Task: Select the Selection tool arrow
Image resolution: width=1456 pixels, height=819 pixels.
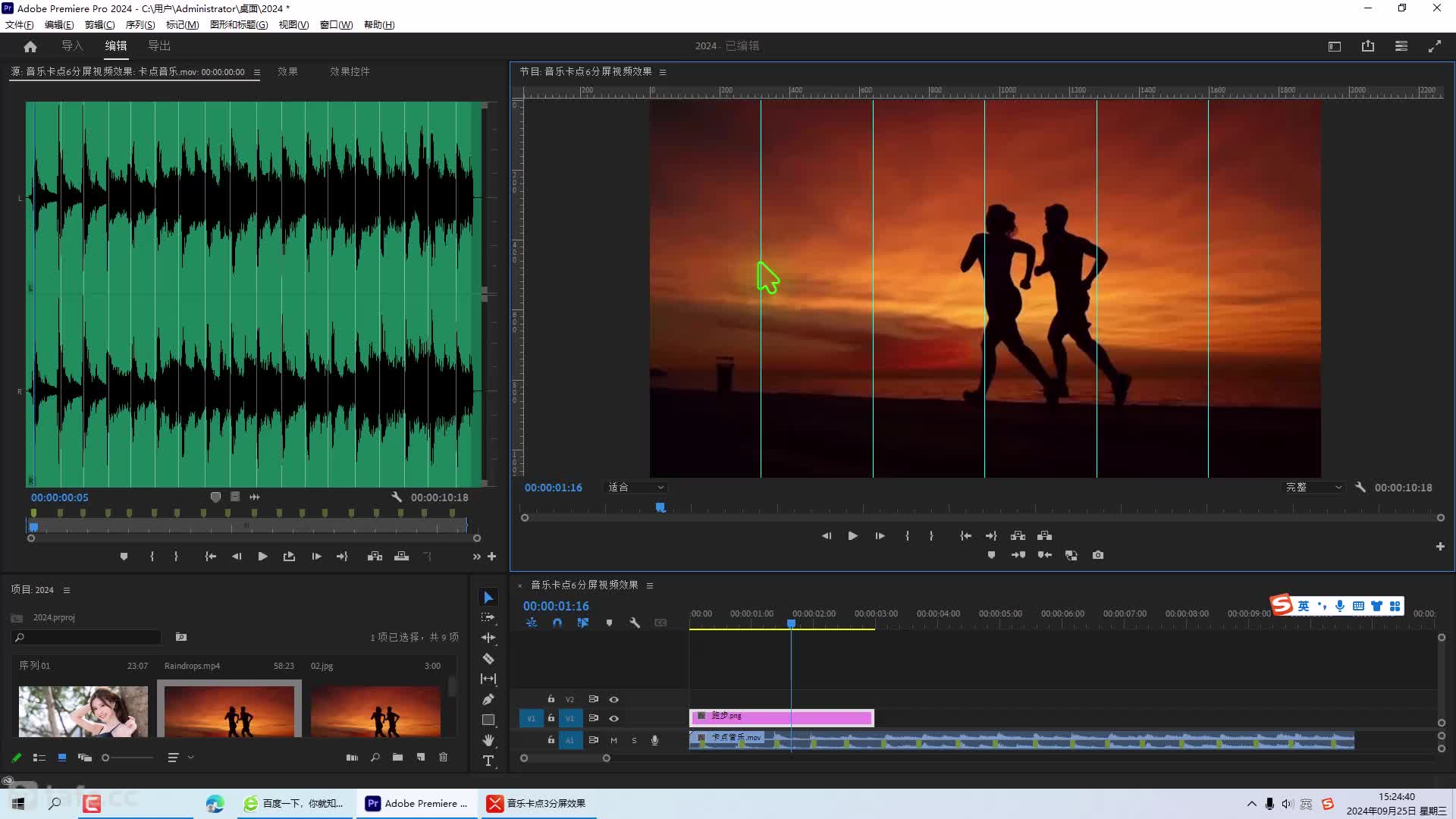Action: [x=488, y=598]
